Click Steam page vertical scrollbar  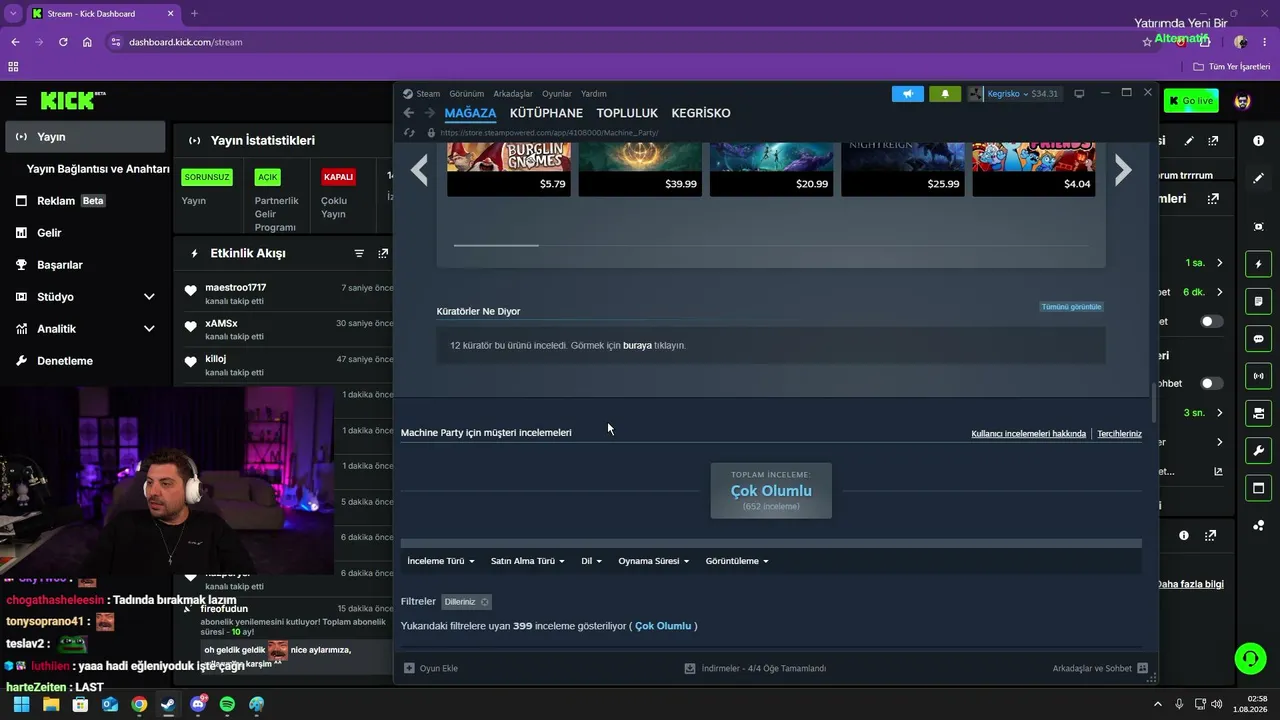click(x=1153, y=402)
